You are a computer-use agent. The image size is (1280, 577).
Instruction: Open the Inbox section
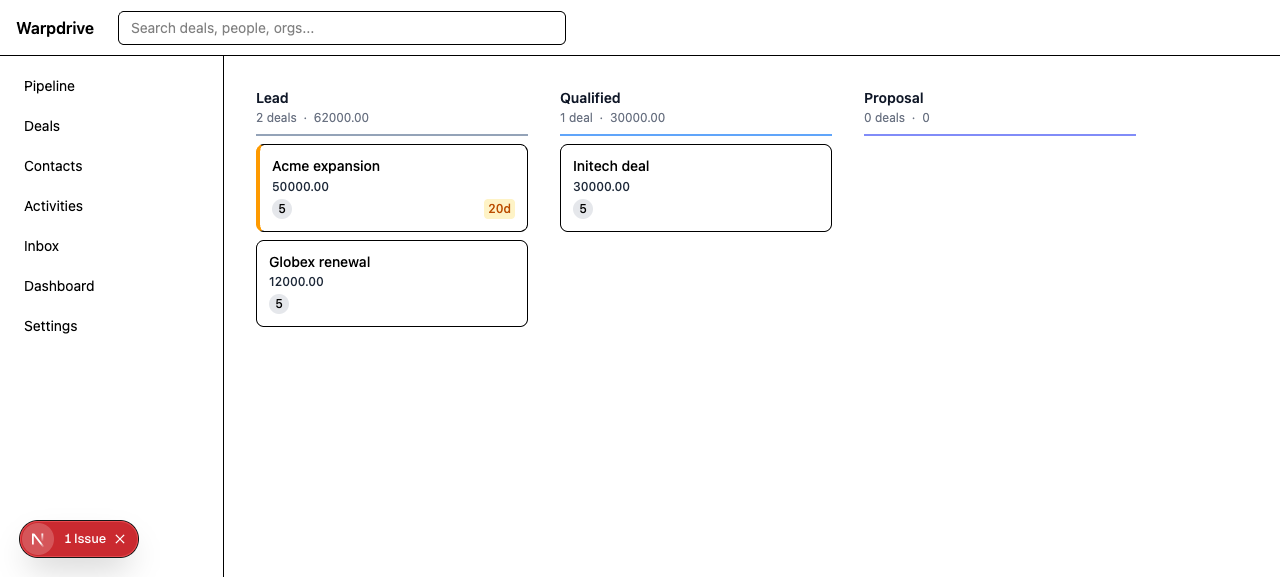42,246
